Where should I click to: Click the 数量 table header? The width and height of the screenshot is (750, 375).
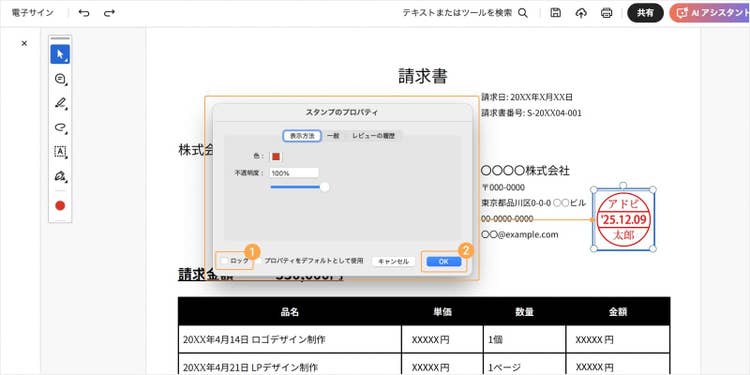pos(524,312)
